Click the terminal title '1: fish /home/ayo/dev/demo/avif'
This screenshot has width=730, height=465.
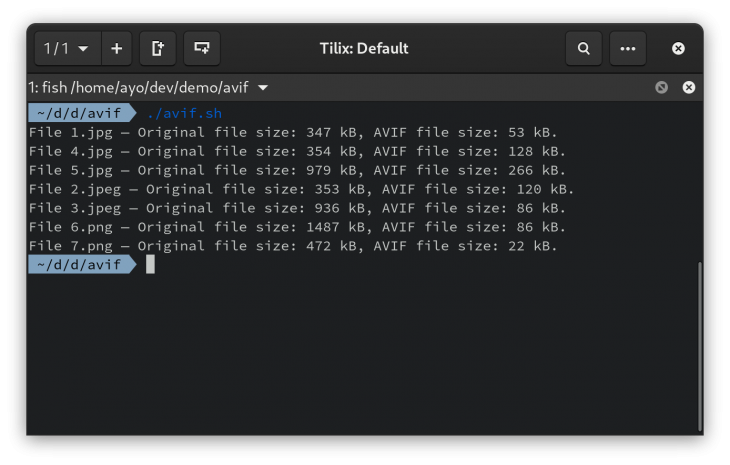pyautogui.click(x=138, y=88)
